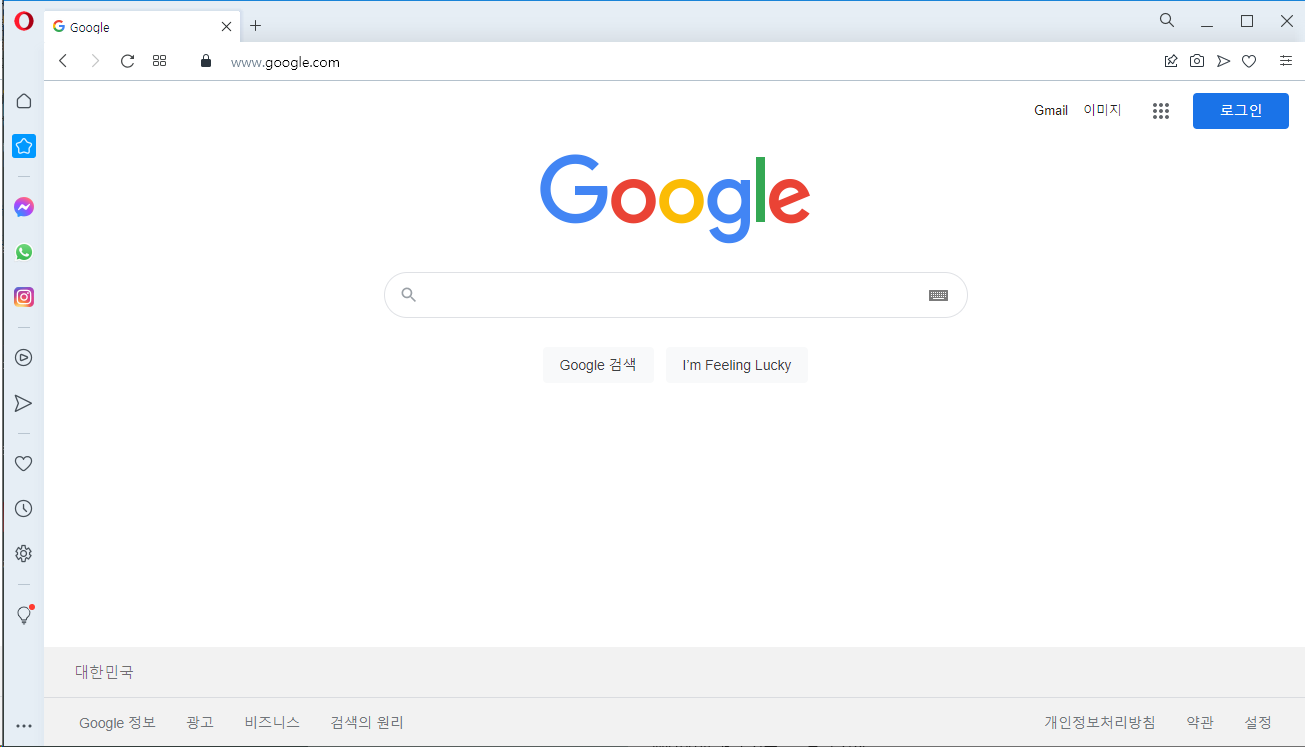1305x747 pixels.
Task: Go back to previous page
Action: tap(63, 61)
